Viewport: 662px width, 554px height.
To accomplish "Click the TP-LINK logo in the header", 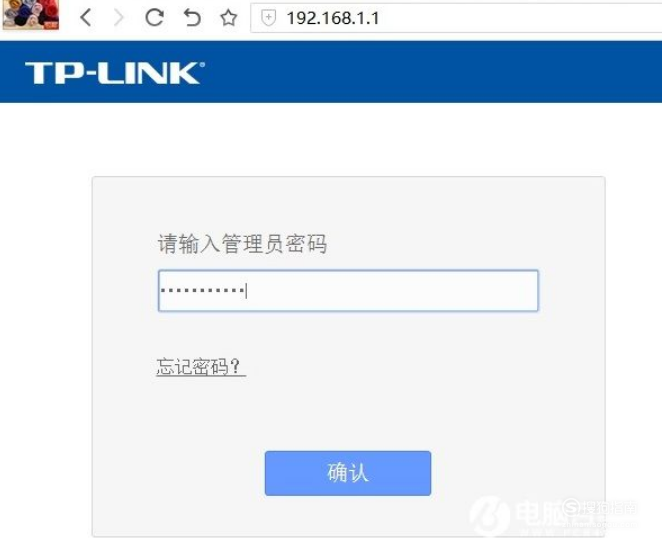I will click(115, 73).
